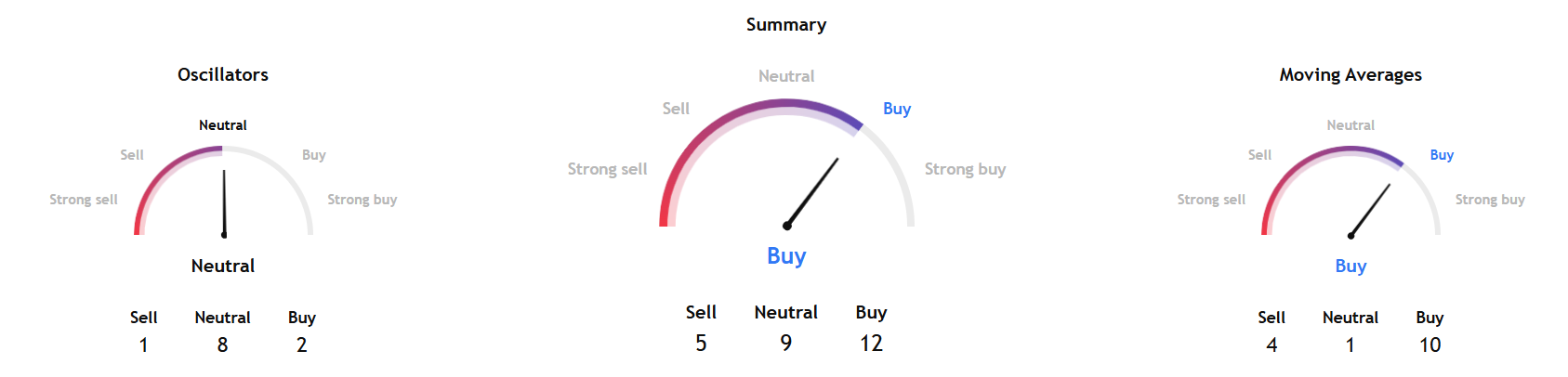
Task: Click the Moving Averages heading
Action: [x=1350, y=75]
